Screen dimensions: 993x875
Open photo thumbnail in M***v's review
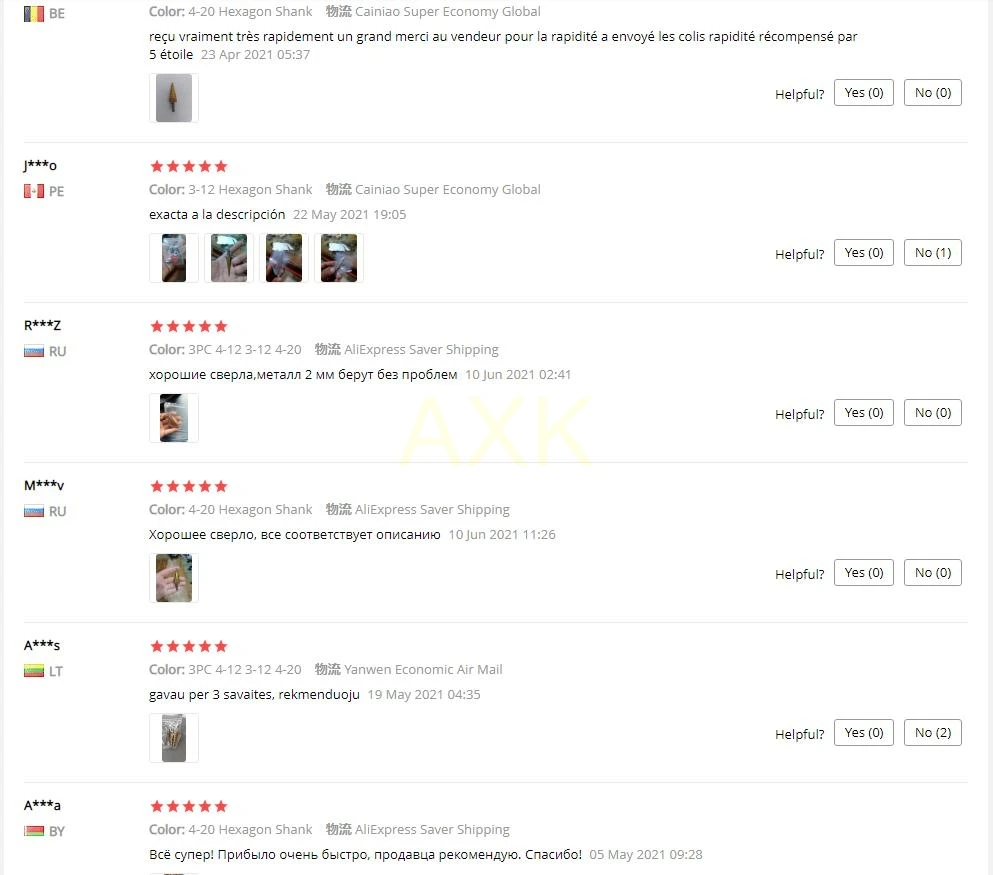174,578
